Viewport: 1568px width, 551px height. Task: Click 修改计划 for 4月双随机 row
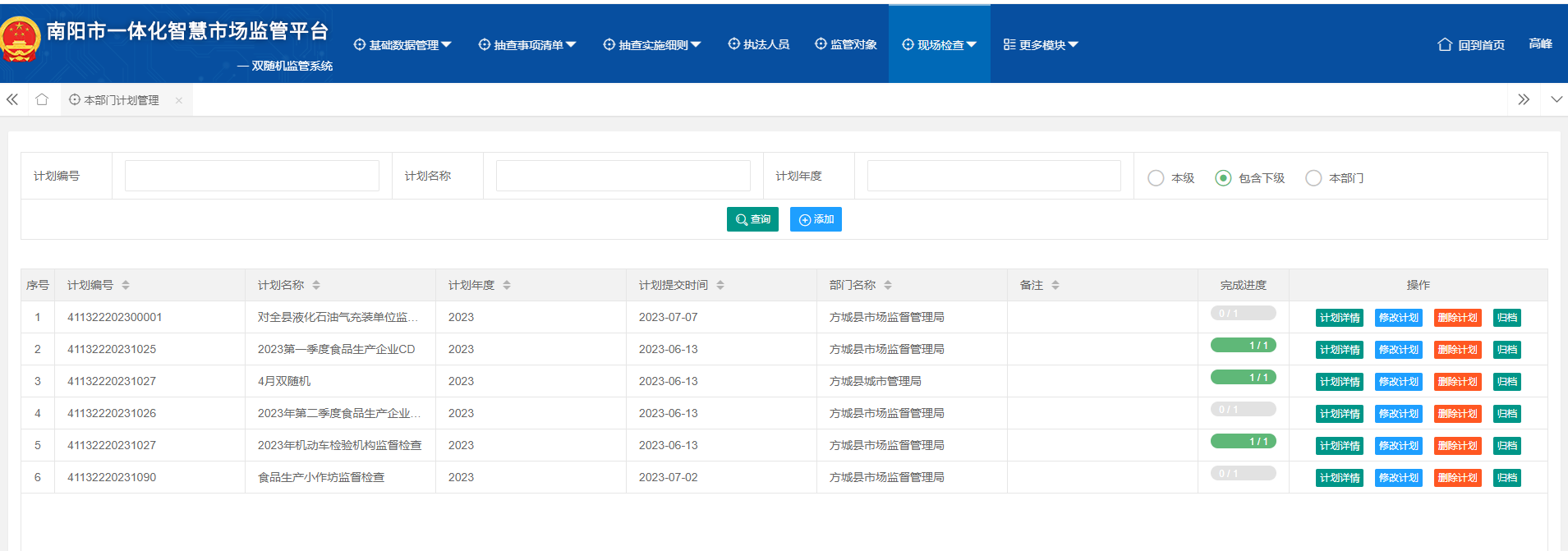pos(1399,382)
